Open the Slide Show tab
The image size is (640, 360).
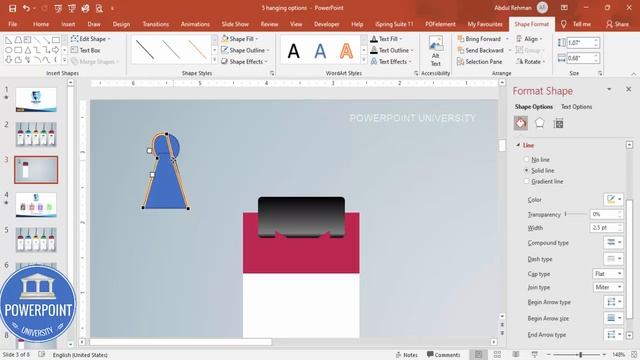(235, 24)
